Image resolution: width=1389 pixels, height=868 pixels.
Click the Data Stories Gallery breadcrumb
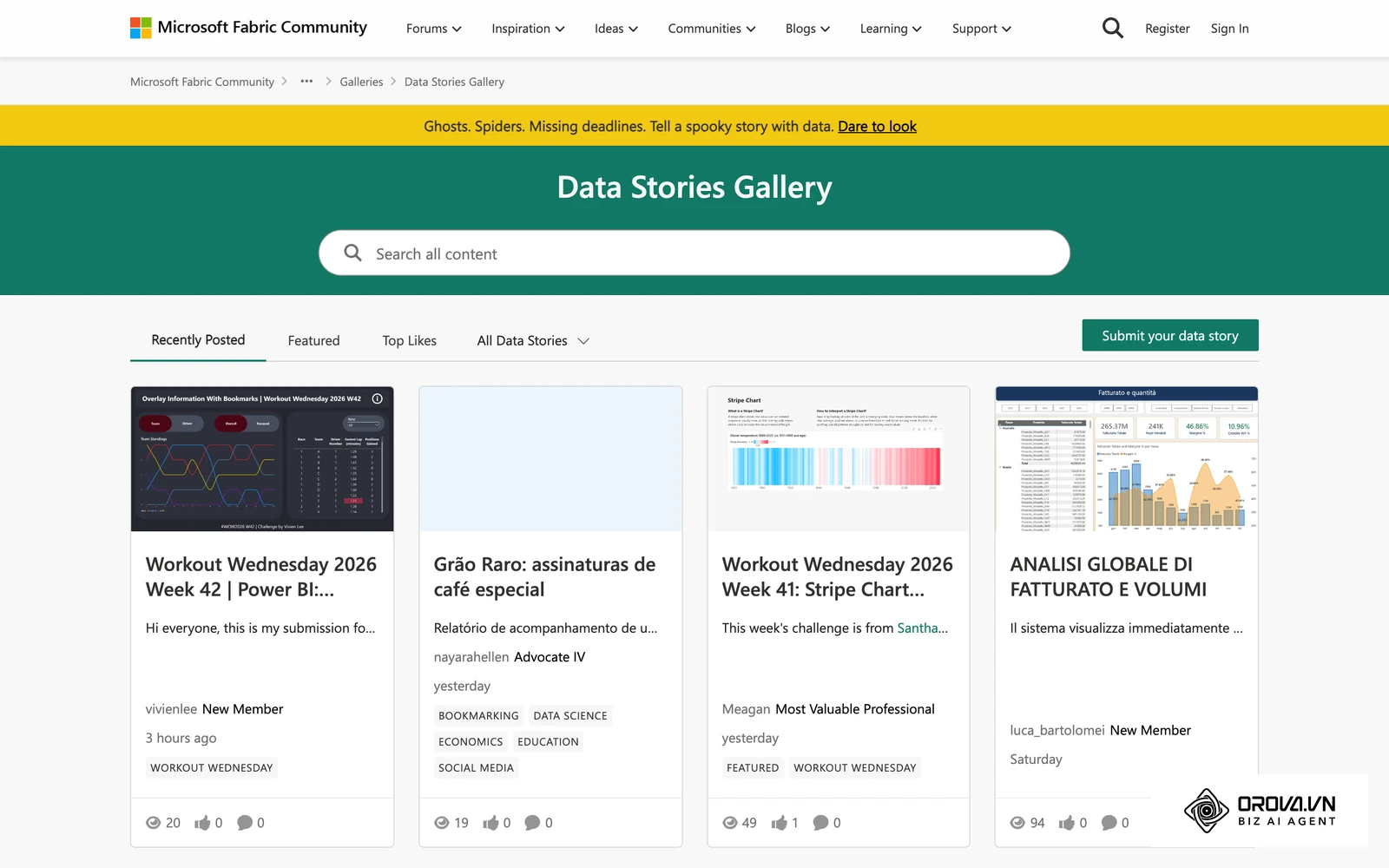tap(454, 82)
